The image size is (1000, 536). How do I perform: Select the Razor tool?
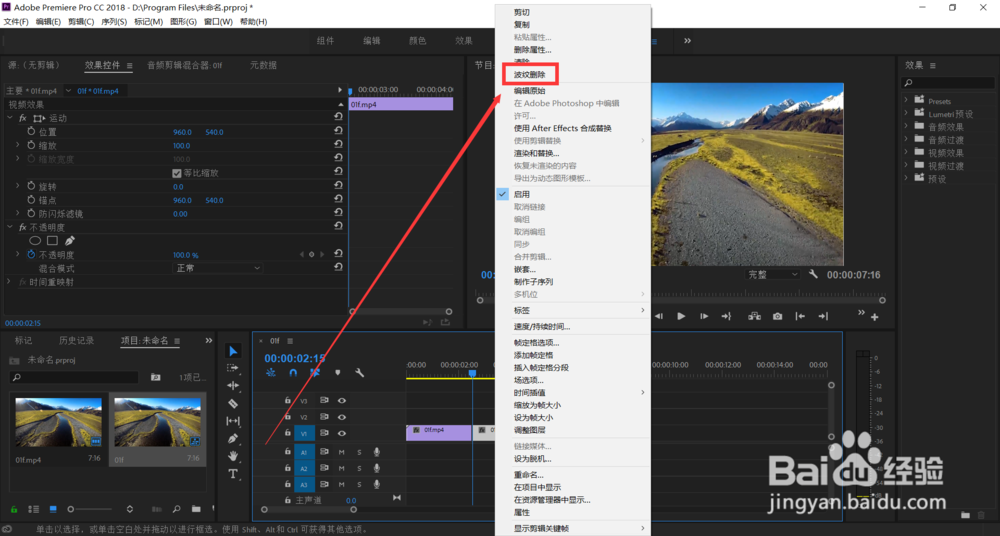[233, 403]
